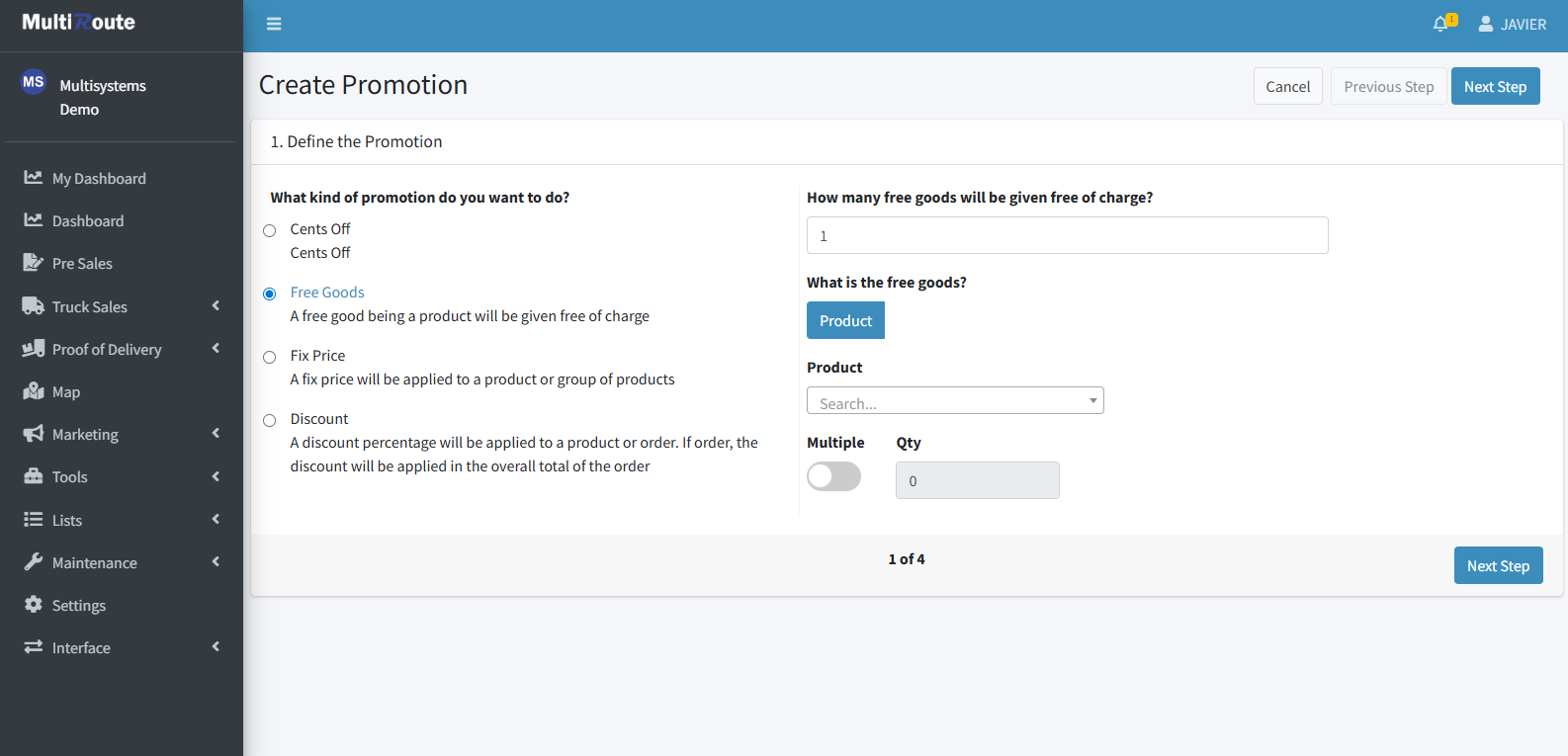Expand the Truck Sales submenu
This screenshot has height=756, width=1568.
pos(216,306)
